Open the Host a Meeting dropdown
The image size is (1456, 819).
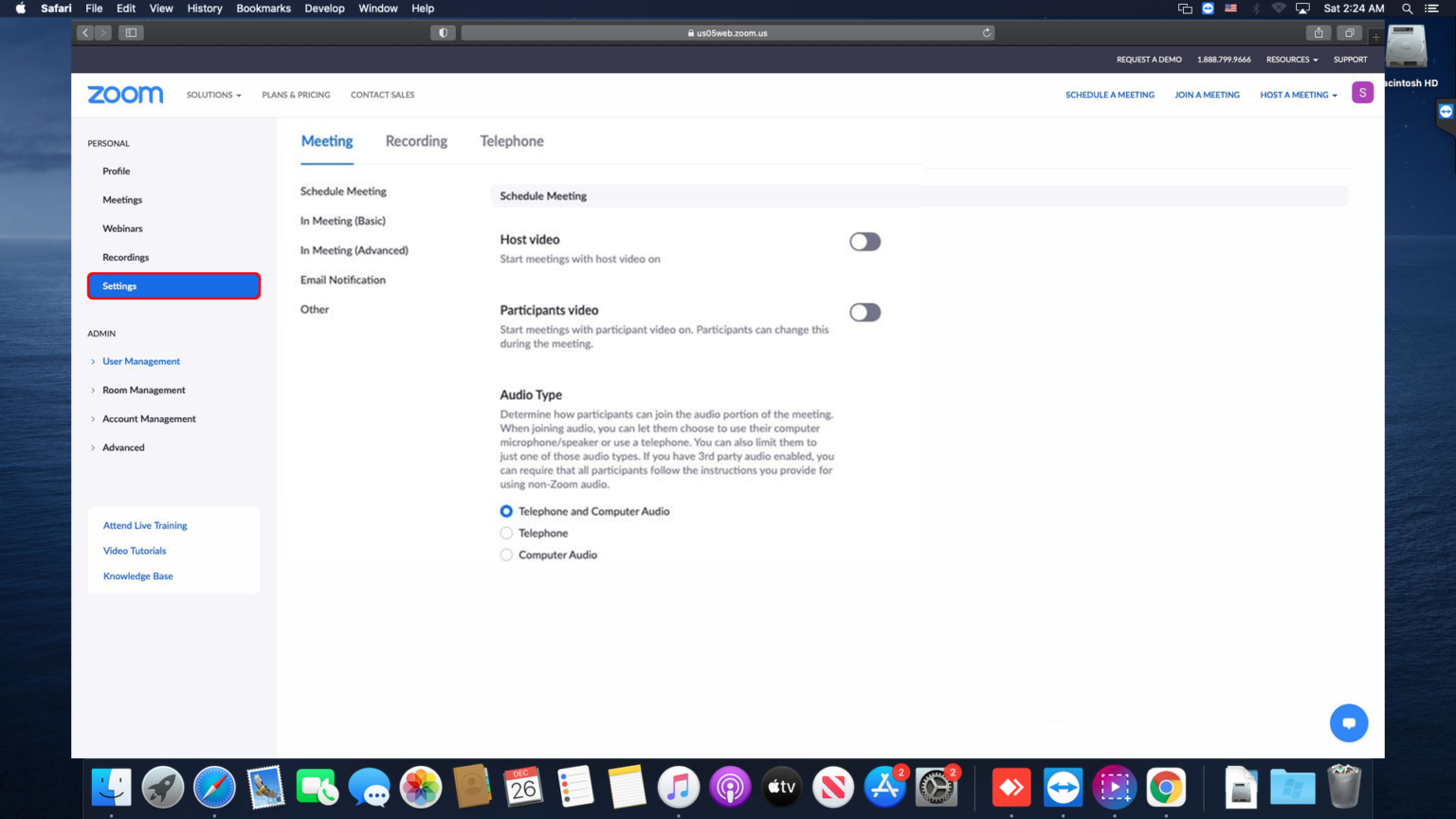[1297, 94]
